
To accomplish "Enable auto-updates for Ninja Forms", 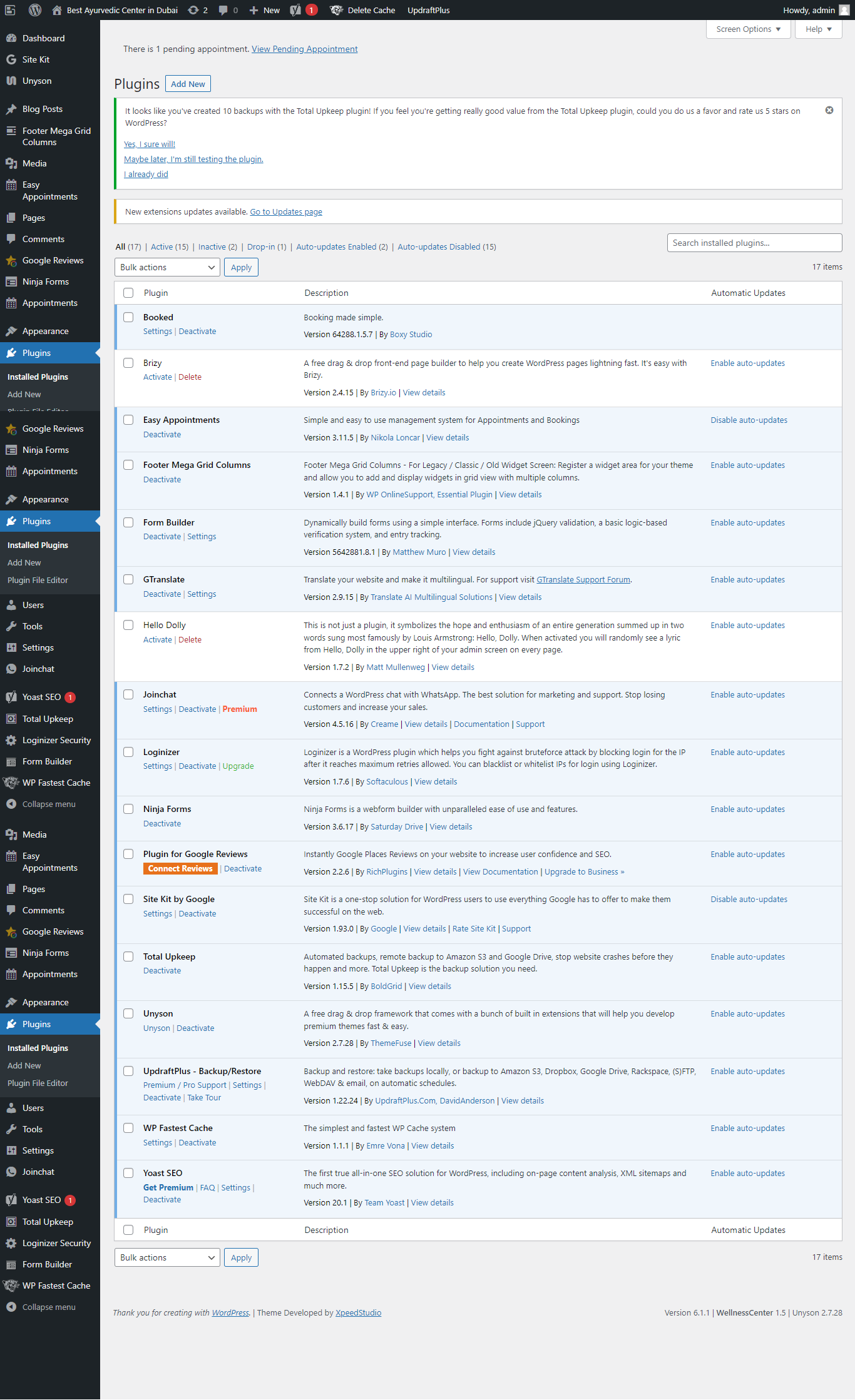I will point(747,809).
